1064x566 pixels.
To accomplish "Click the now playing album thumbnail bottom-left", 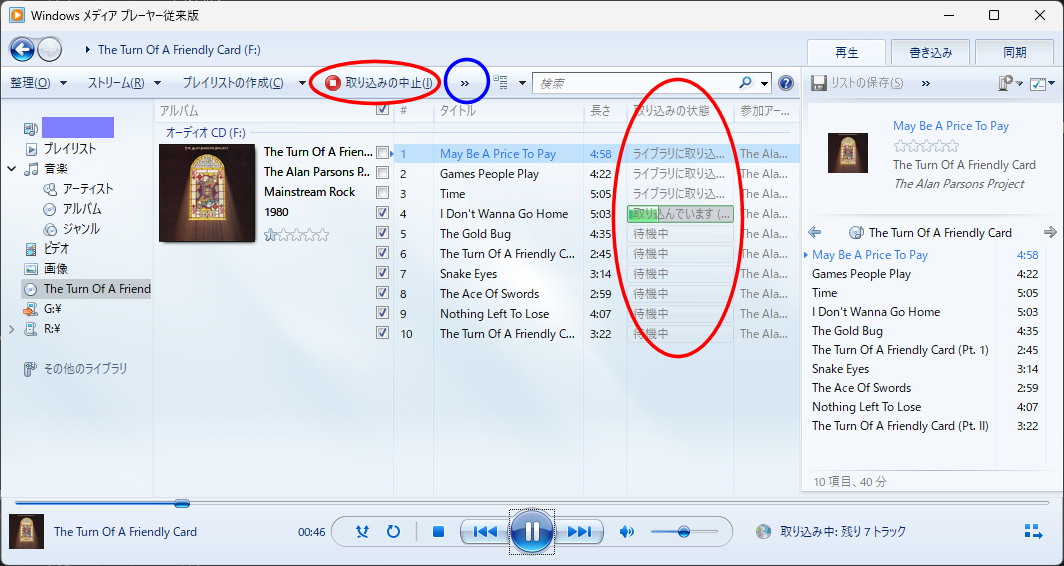I will coord(26,531).
